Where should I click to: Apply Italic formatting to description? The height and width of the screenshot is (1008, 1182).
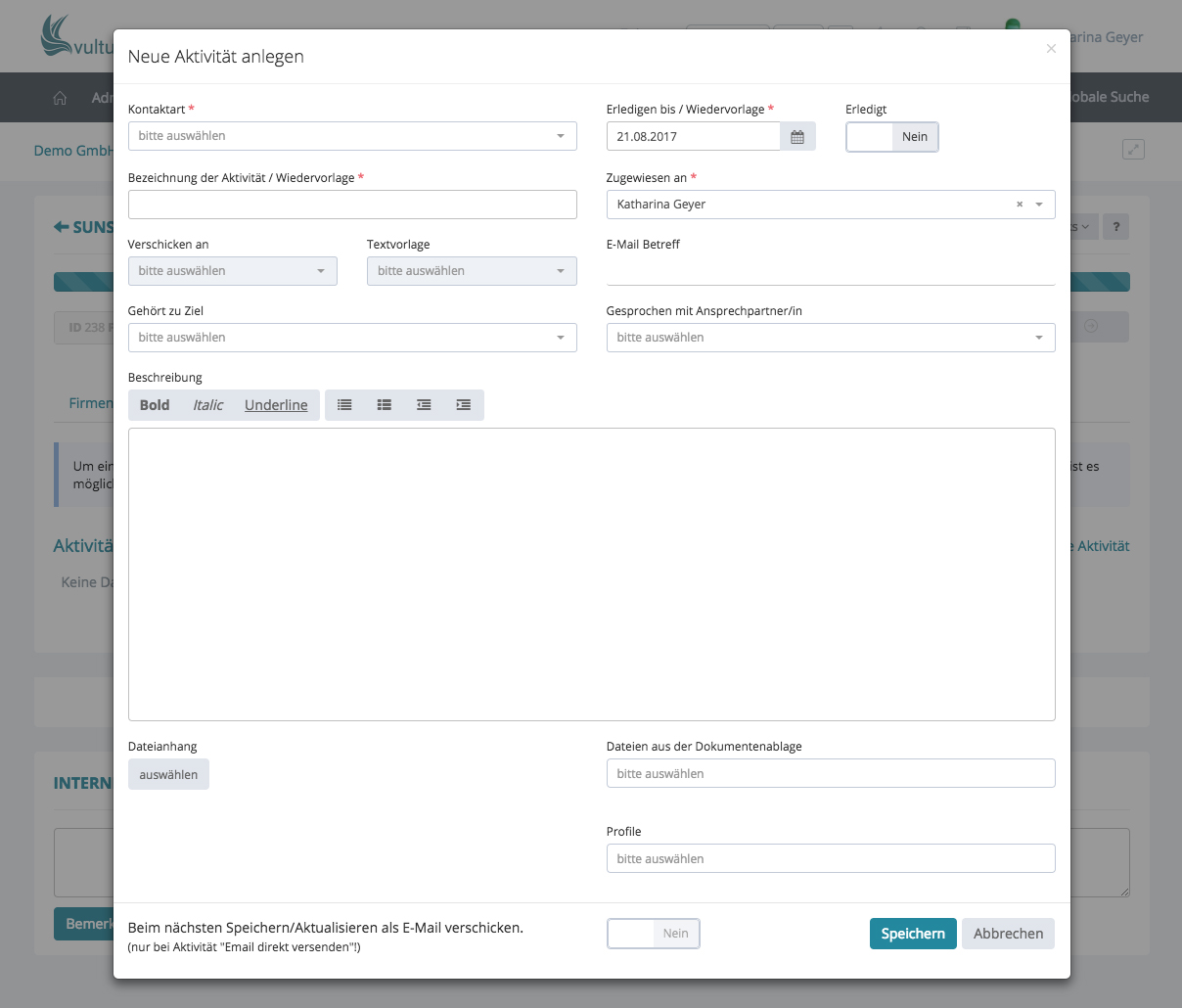207,405
